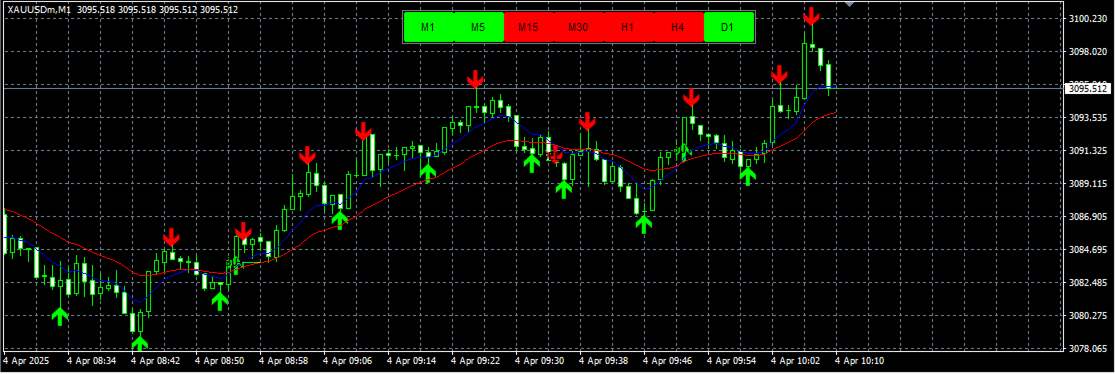
Task: Select the M5 timeframe button
Action: (478, 28)
